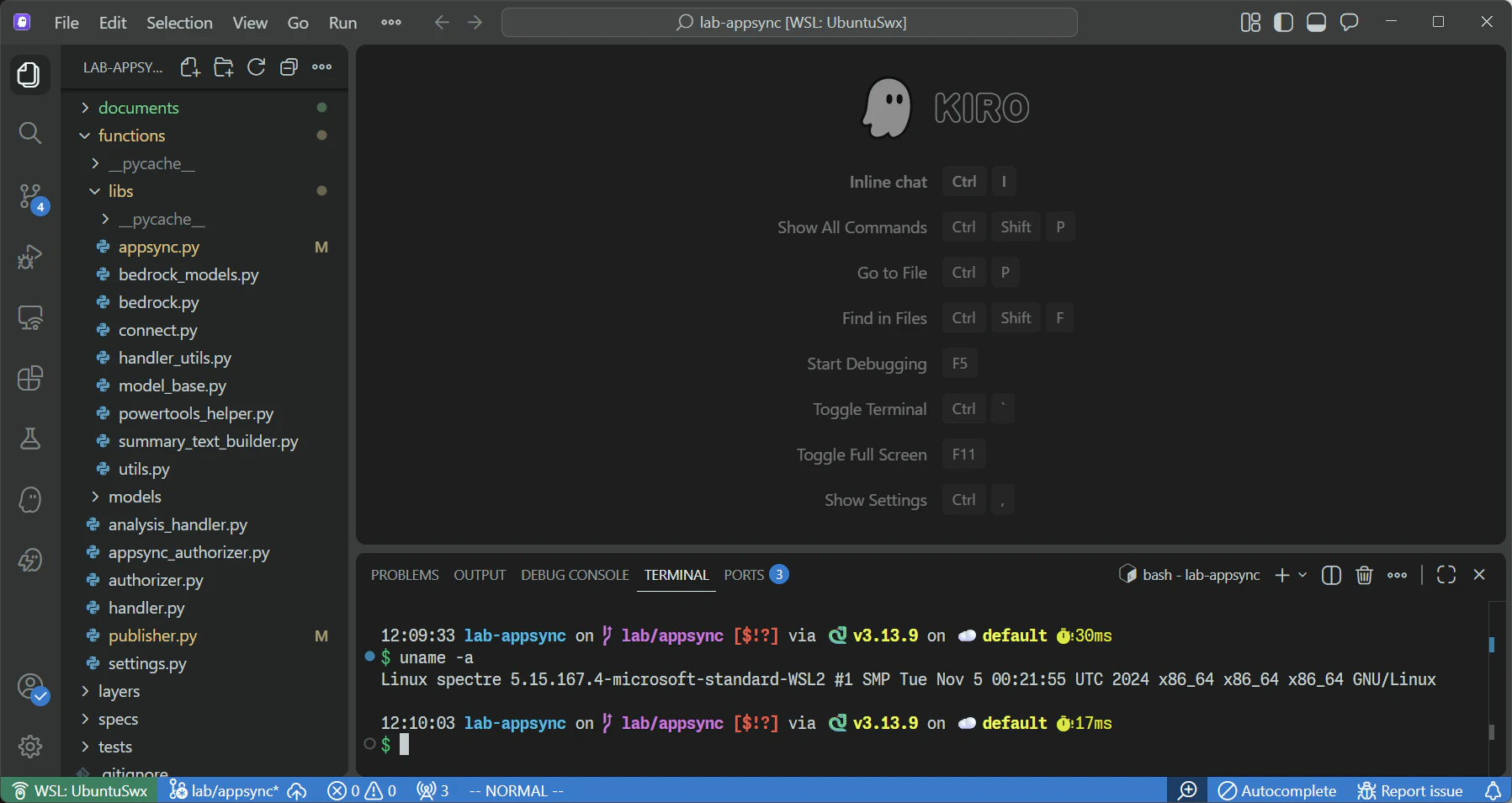Create a new terminal with plus button
Viewport: 1512px width, 803px height.
click(x=1281, y=575)
